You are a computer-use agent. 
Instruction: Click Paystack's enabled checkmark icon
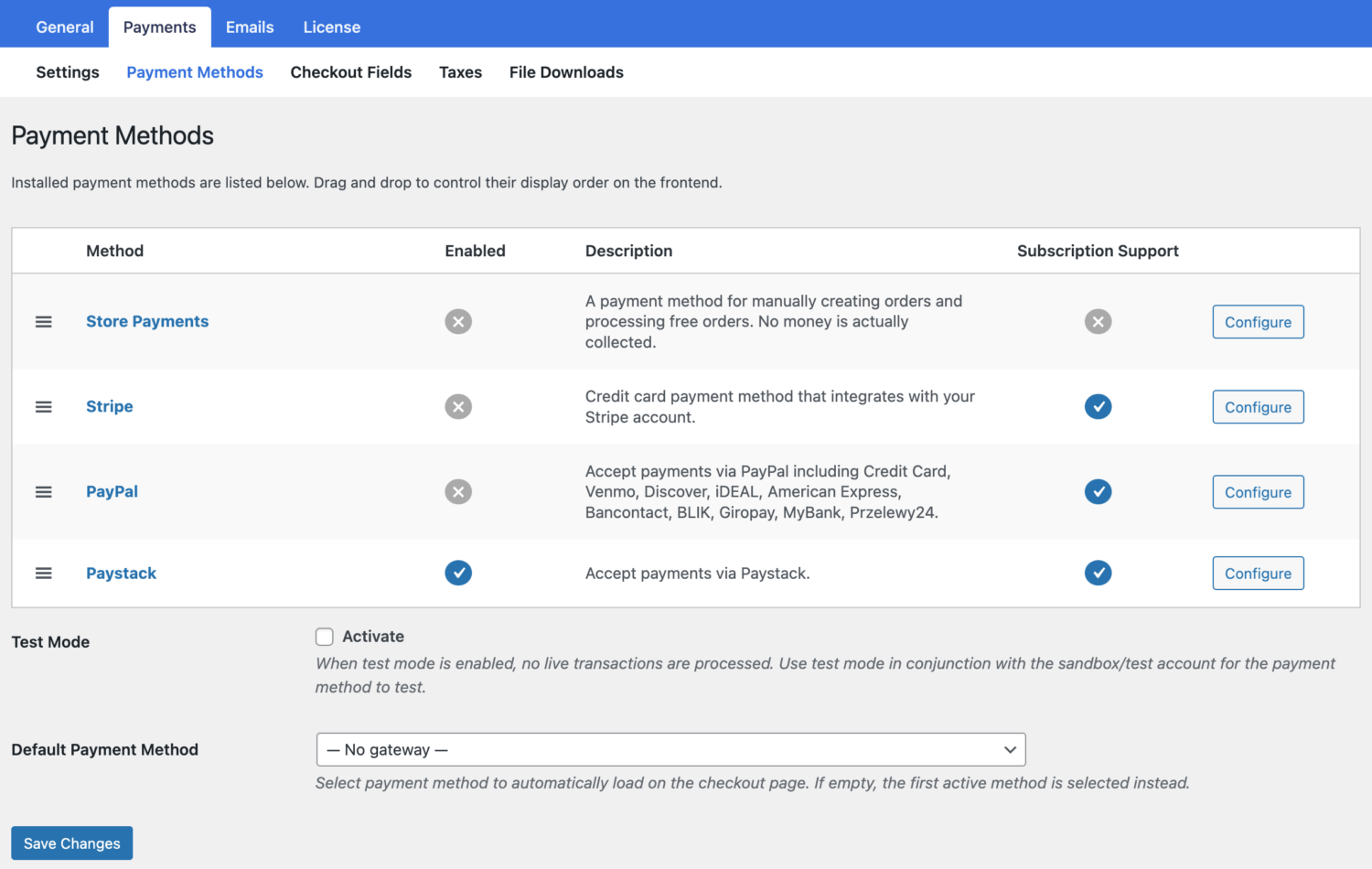point(458,574)
